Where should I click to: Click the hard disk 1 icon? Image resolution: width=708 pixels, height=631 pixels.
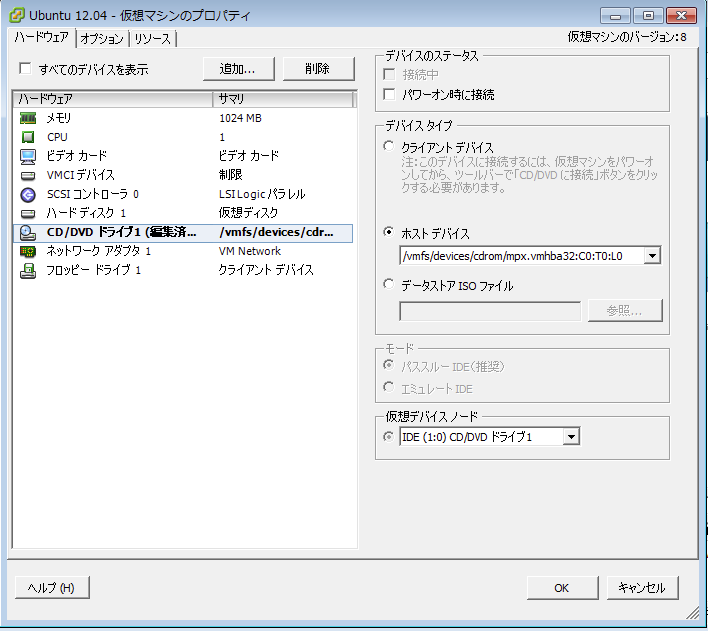coord(28,213)
